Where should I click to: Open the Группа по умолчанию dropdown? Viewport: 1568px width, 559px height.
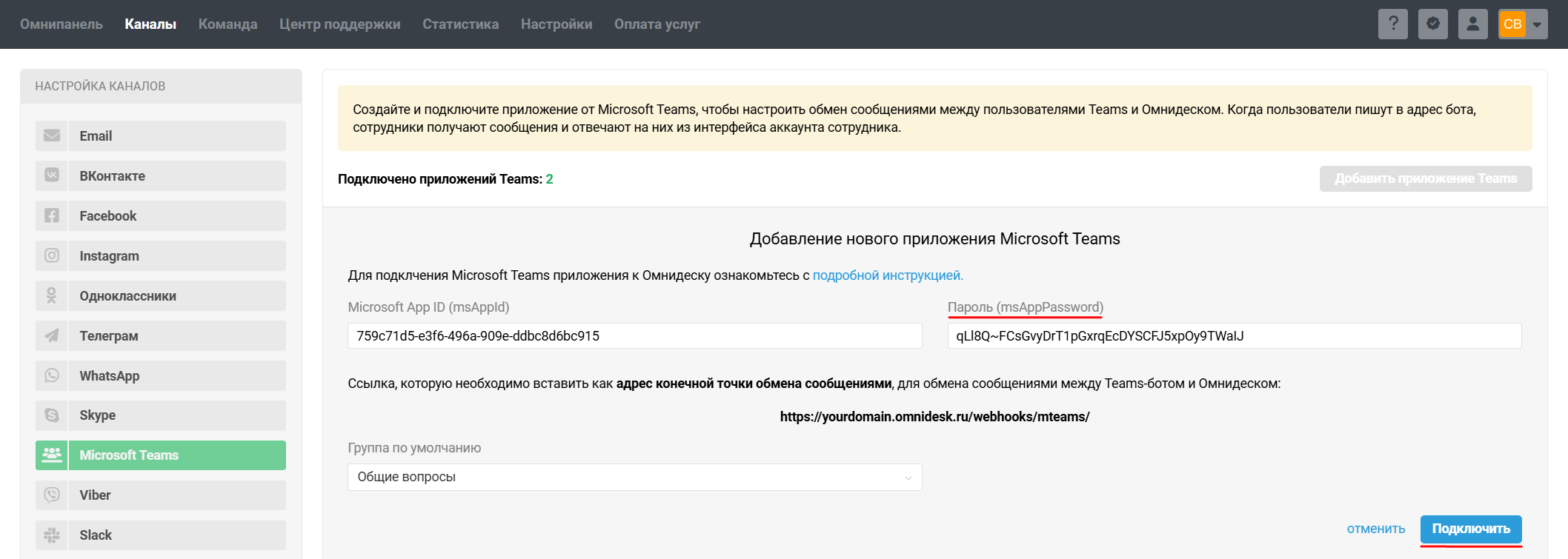click(635, 477)
